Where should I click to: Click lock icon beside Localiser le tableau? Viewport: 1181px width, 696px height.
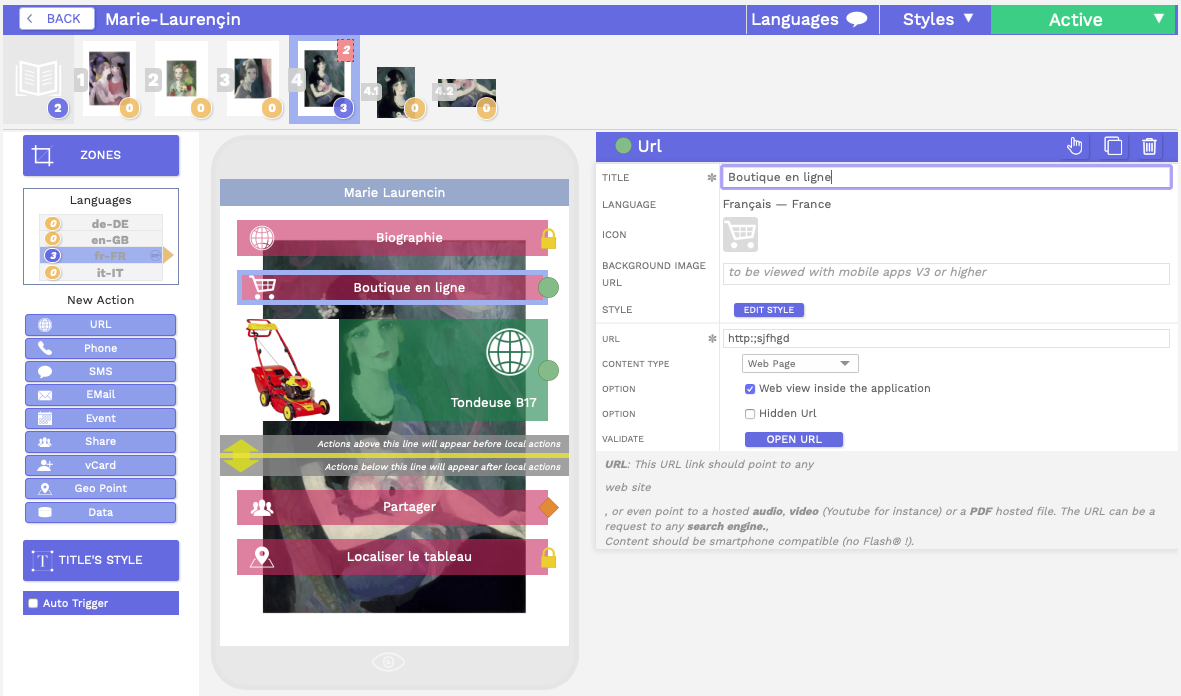point(548,558)
